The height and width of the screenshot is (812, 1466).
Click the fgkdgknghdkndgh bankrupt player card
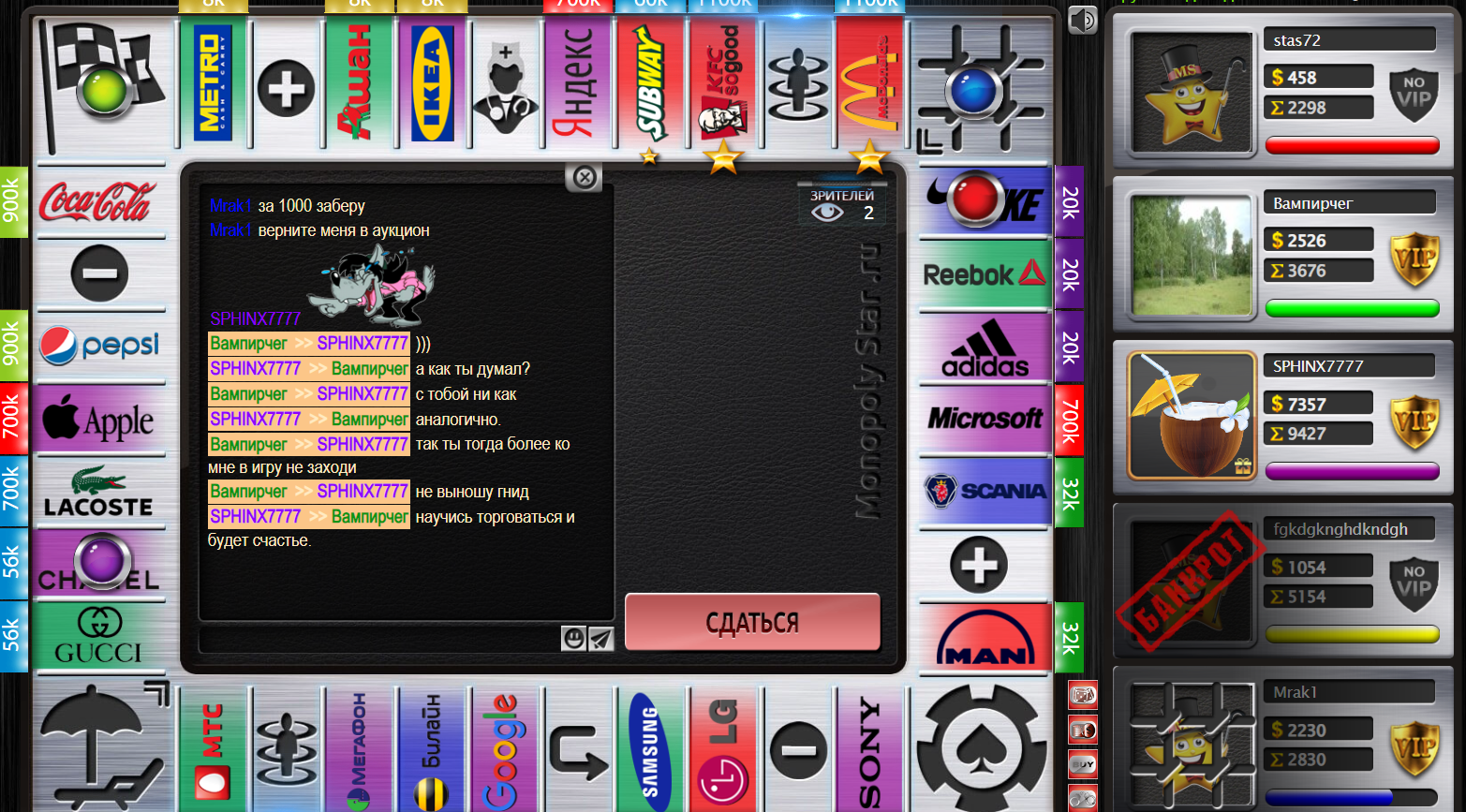(1285, 580)
